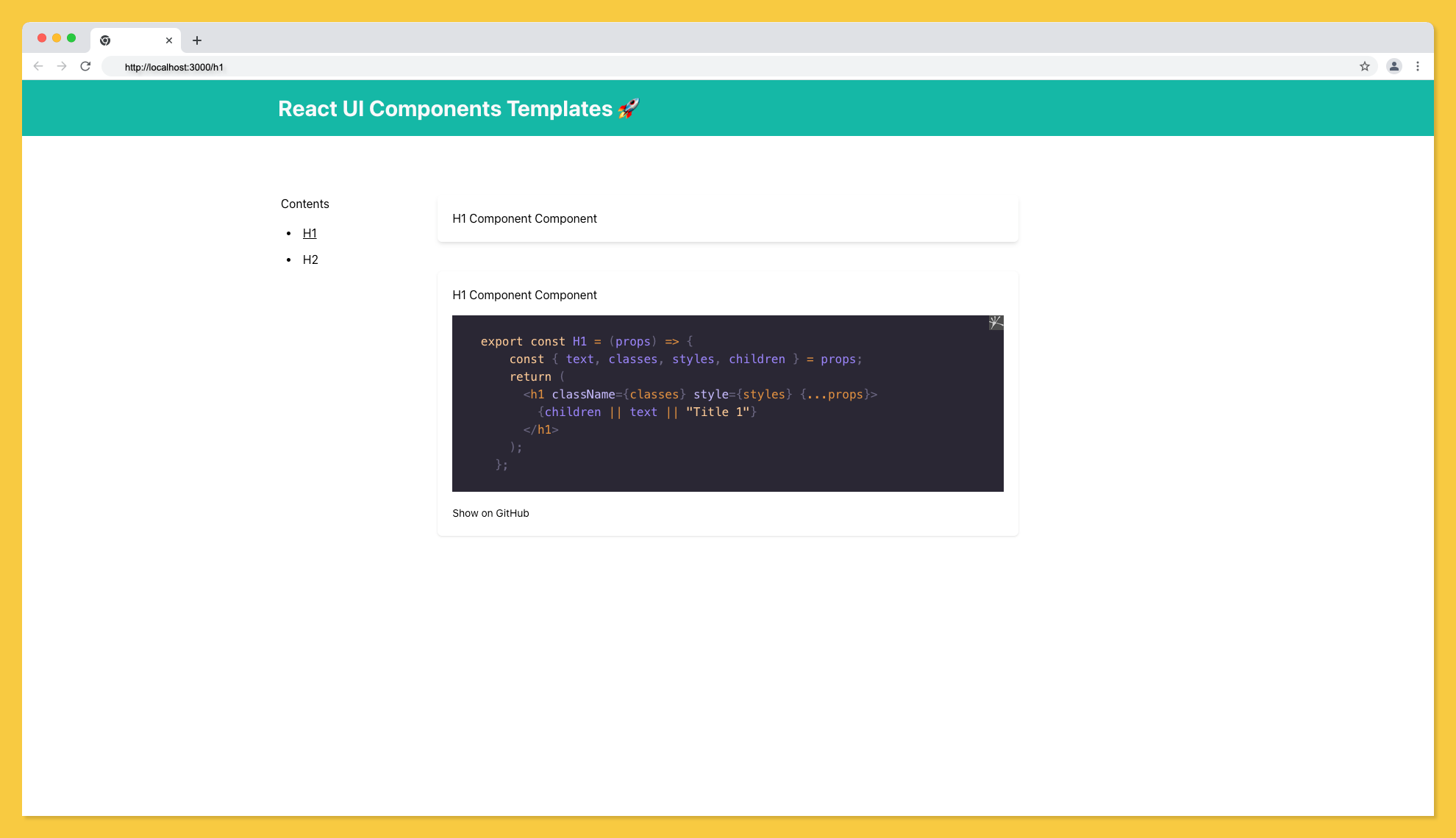Viewport: 1456px width, 838px height.
Task: Click the React UI Components Templates header
Action: pos(458,108)
